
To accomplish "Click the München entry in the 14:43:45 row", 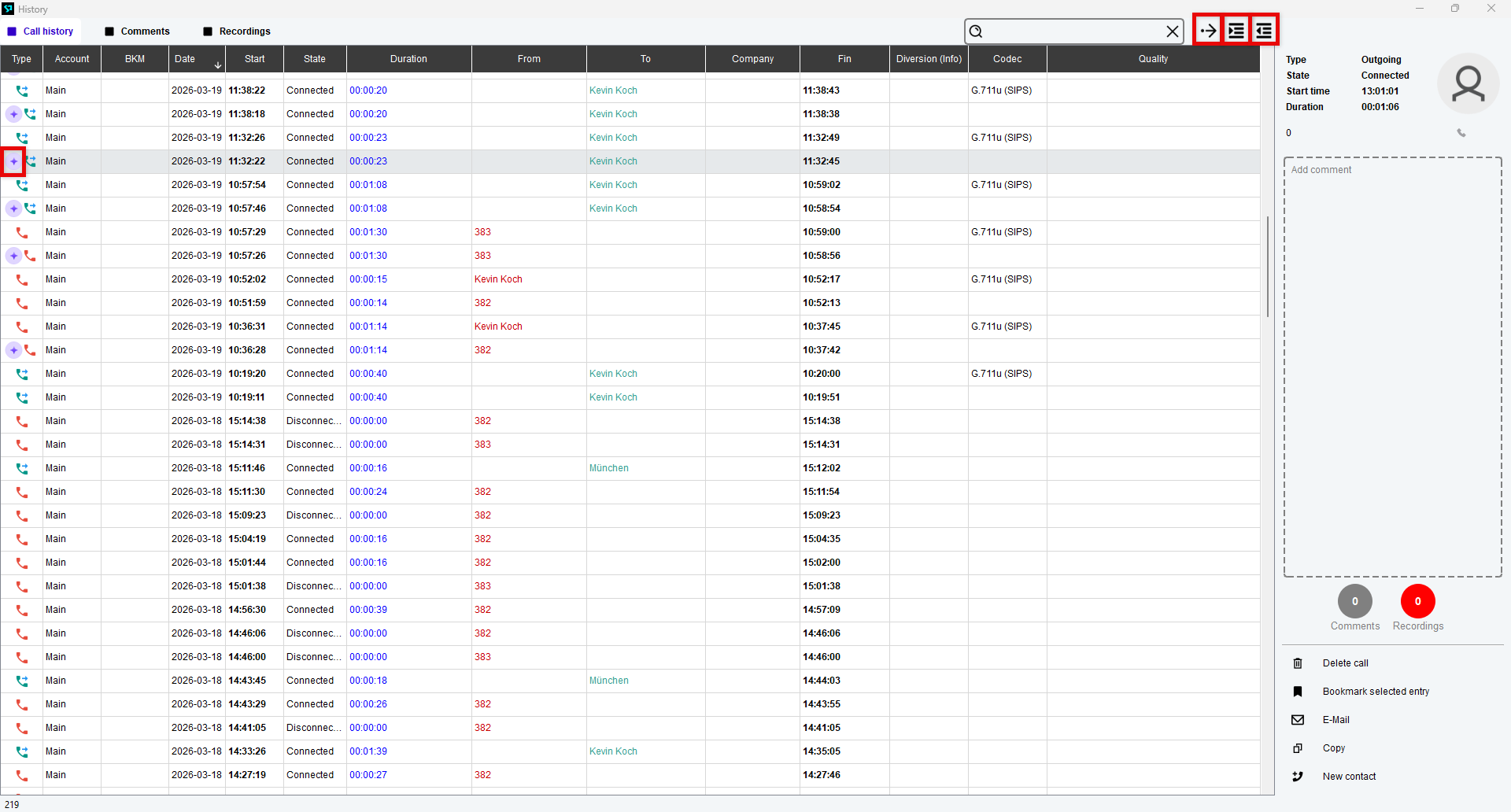I will click(x=608, y=681).
